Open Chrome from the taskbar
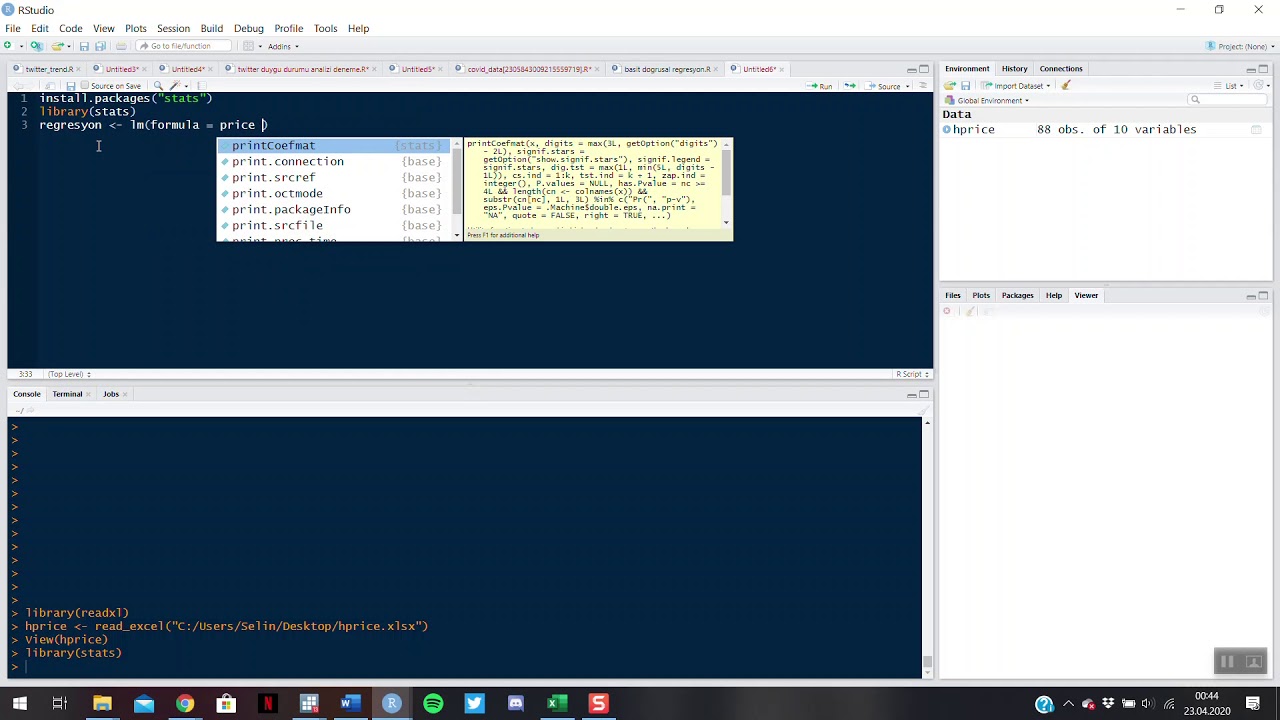Screen dimensions: 1280x720 (185, 704)
